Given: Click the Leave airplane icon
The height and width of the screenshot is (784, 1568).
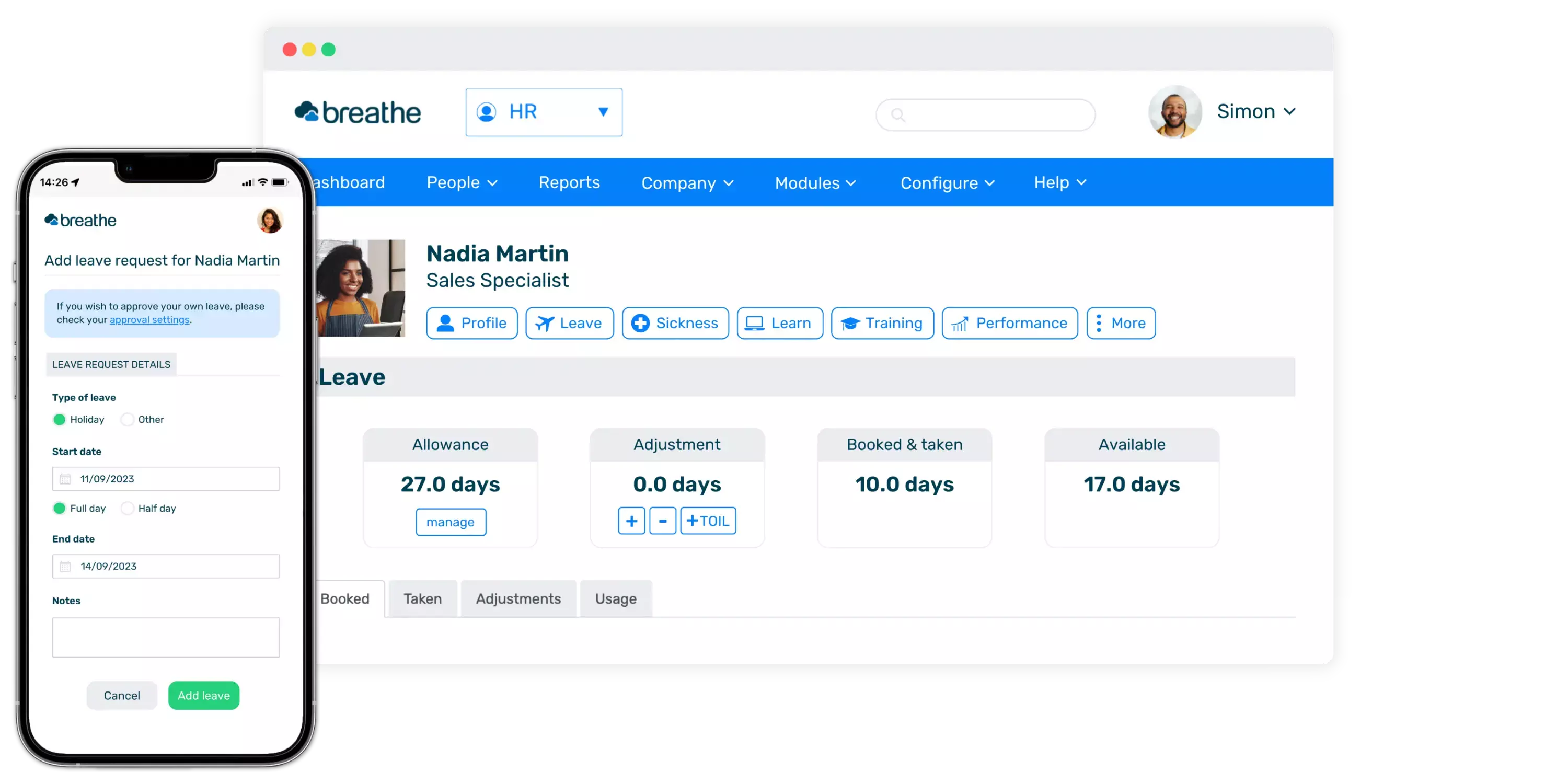Looking at the screenshot, I should click(x=544, y=323).
